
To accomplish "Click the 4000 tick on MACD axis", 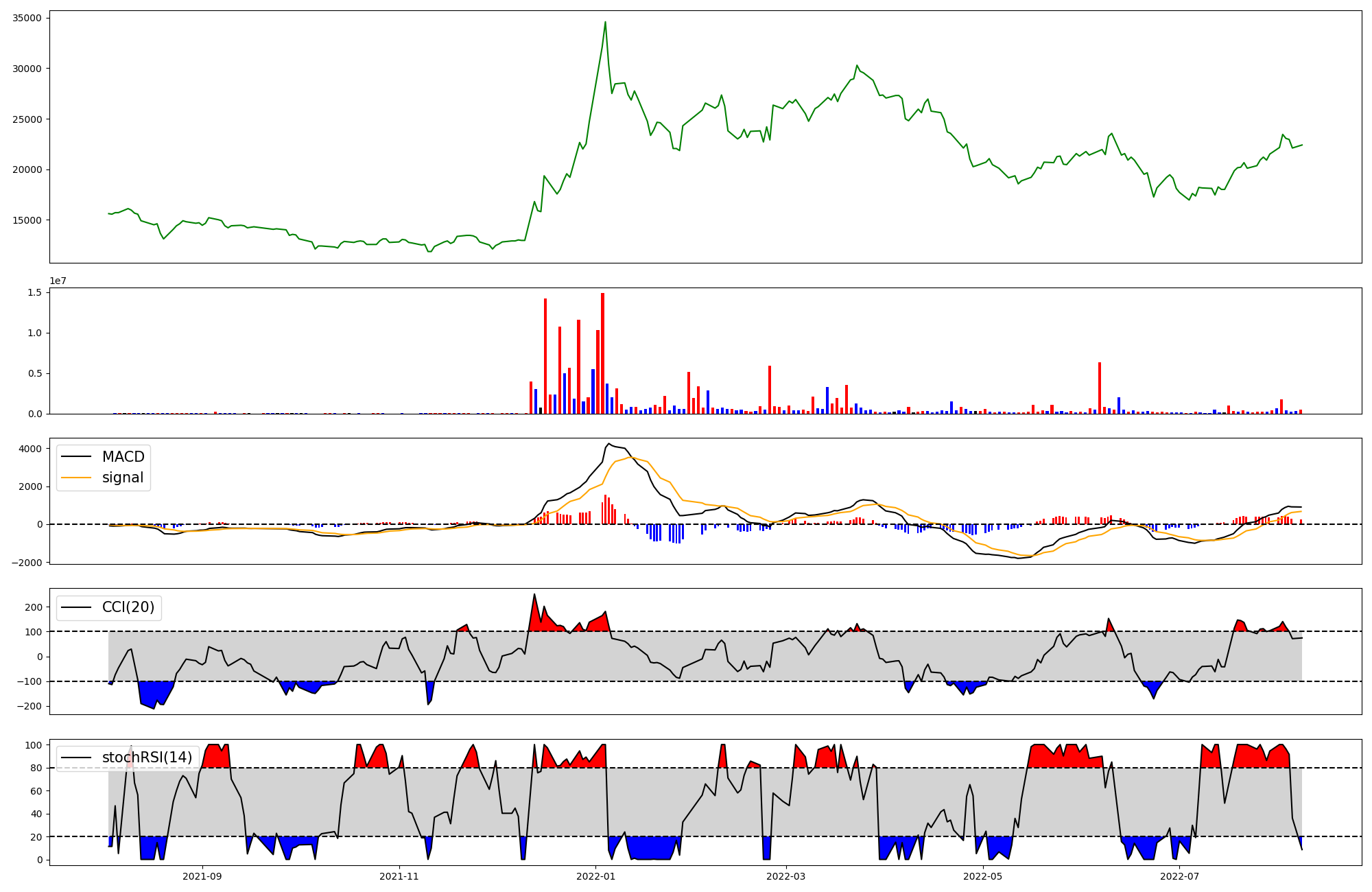I will point(31,449).
